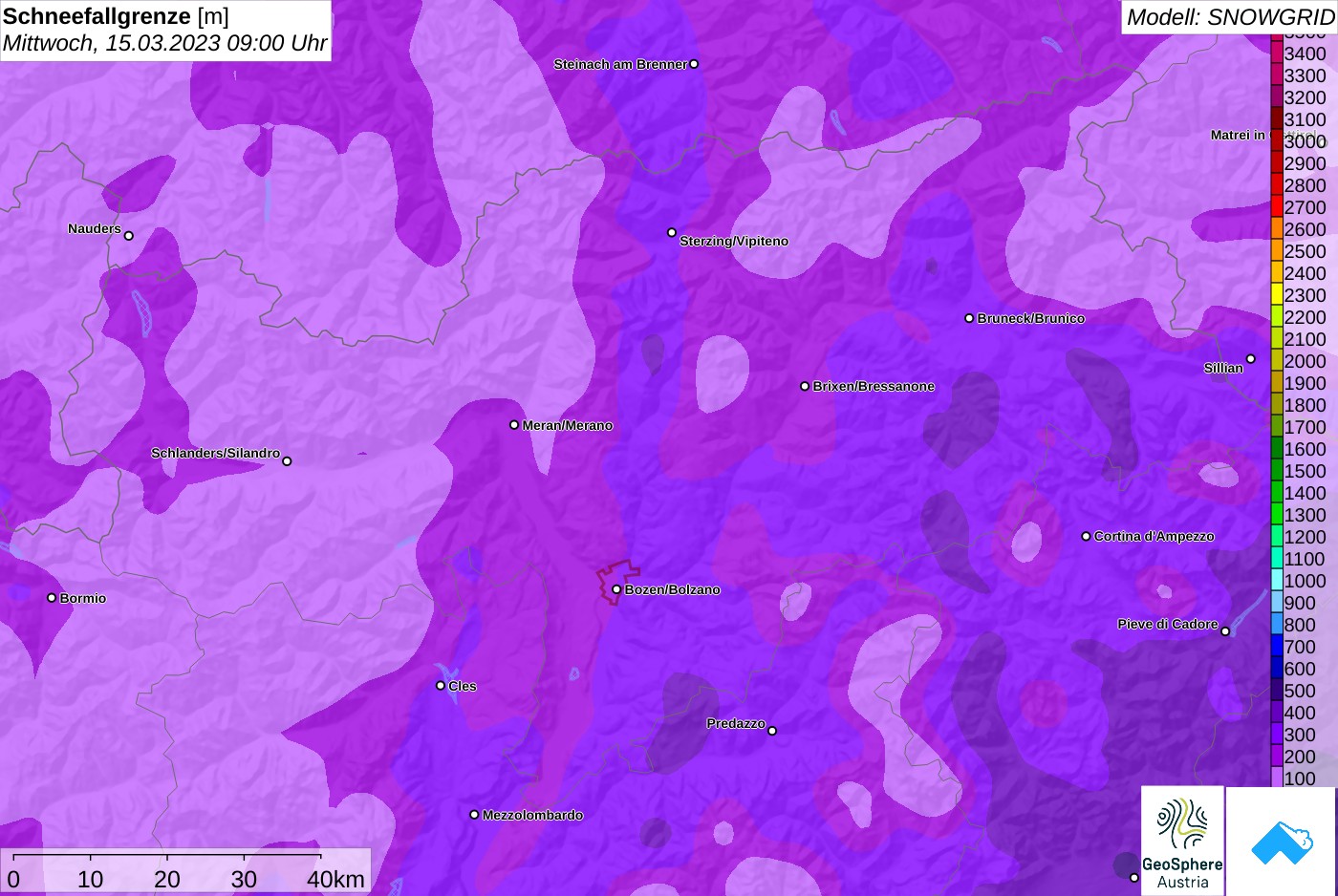Viewport: 1338px width, 896px height.
Task: Select the "Bruneck/Brunico" city label
Action: click(1031, 318)
